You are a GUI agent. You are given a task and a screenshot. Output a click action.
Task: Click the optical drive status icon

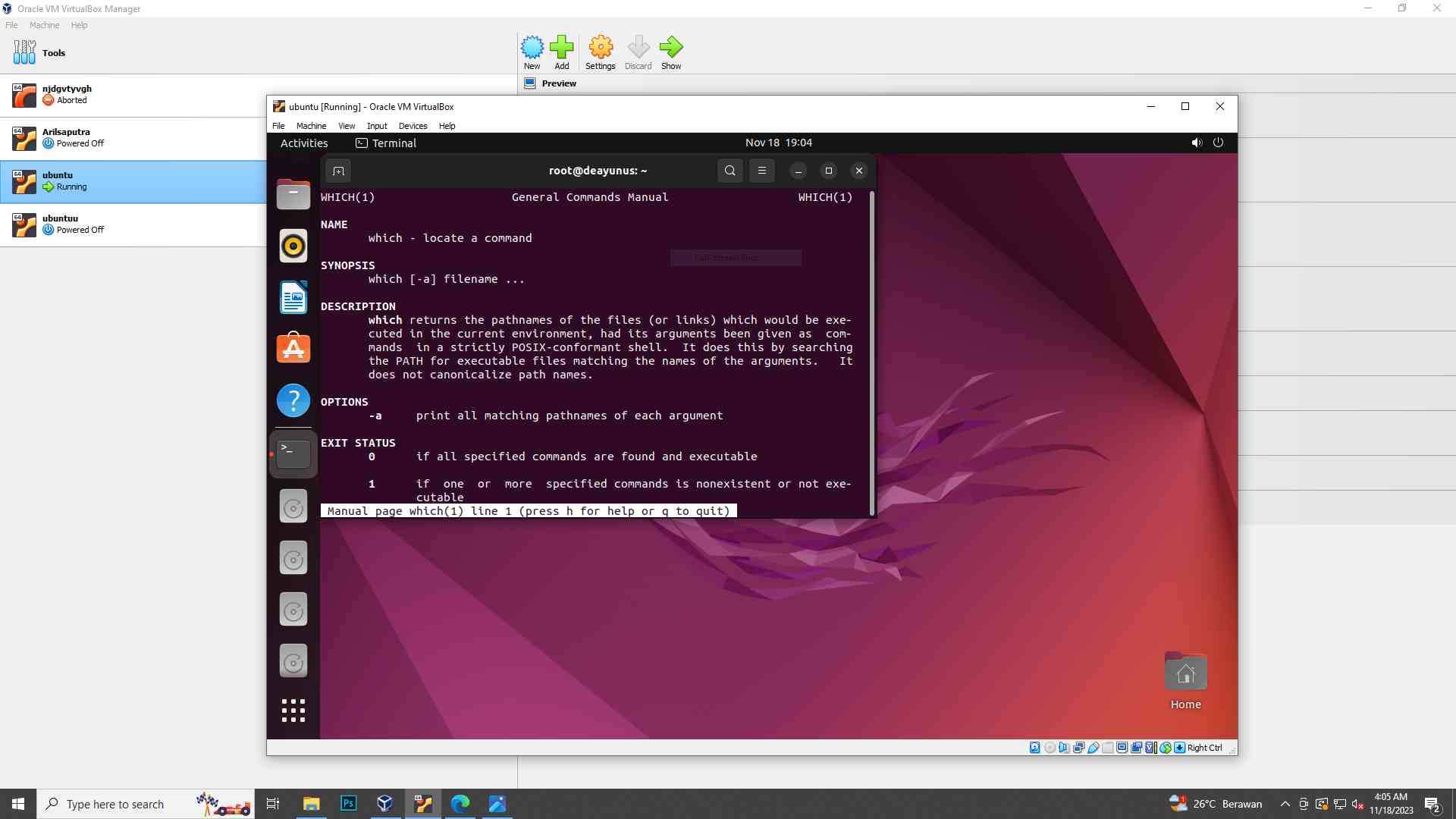pos(1050,748)
